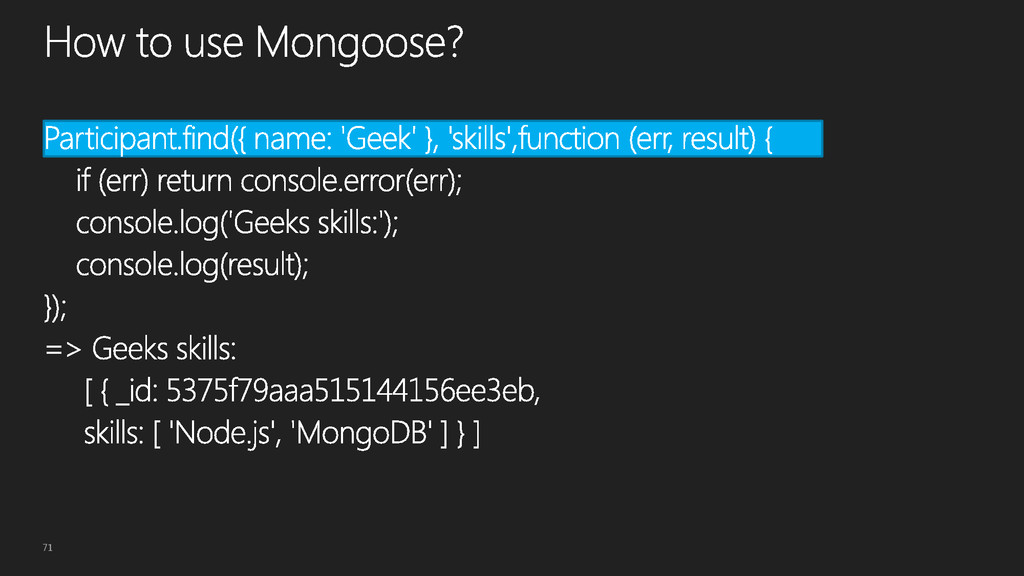Click the 'console.log(result);' line

(192, 265)
